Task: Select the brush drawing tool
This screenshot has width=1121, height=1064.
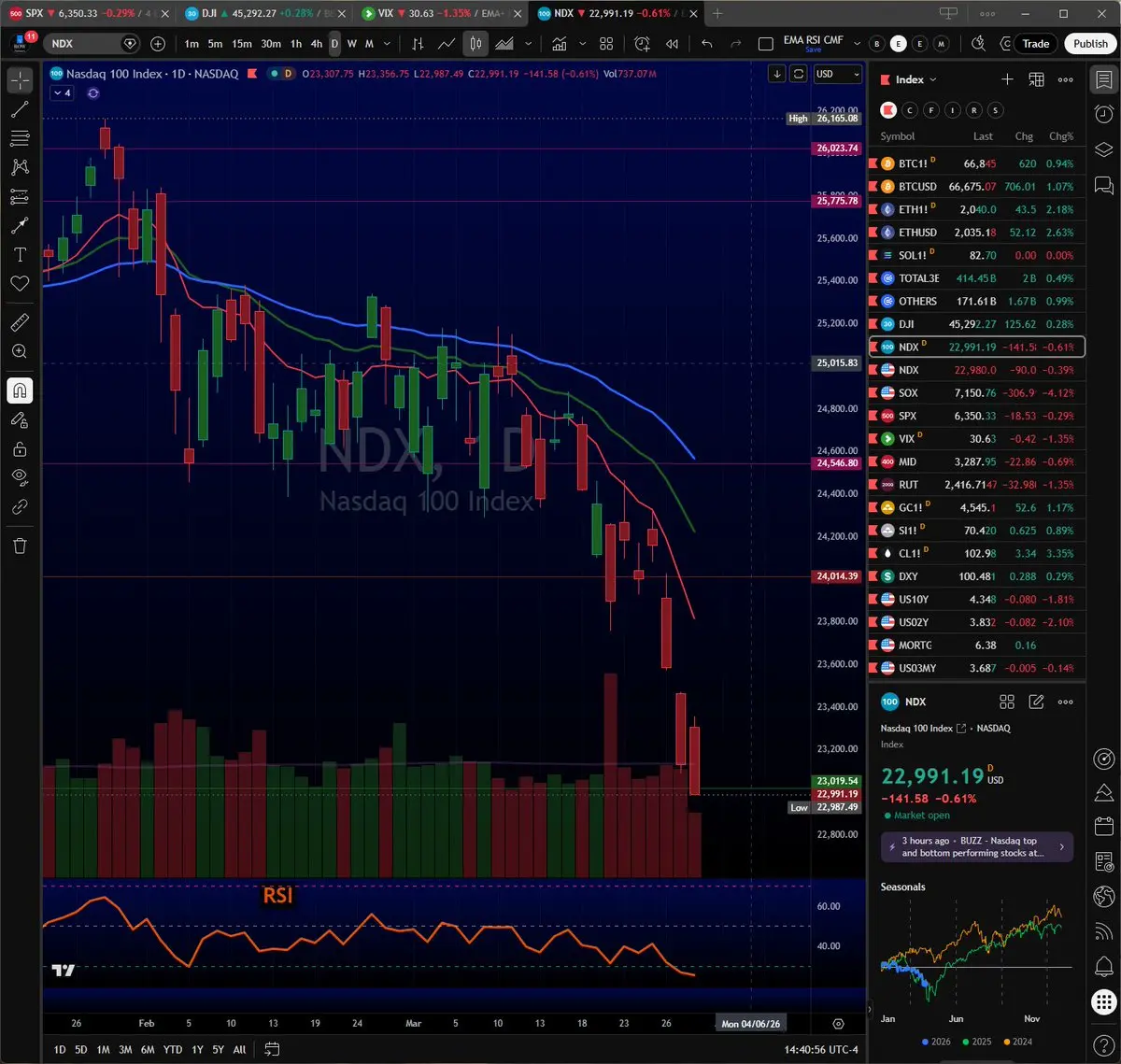Action: (x=20, y=225)
